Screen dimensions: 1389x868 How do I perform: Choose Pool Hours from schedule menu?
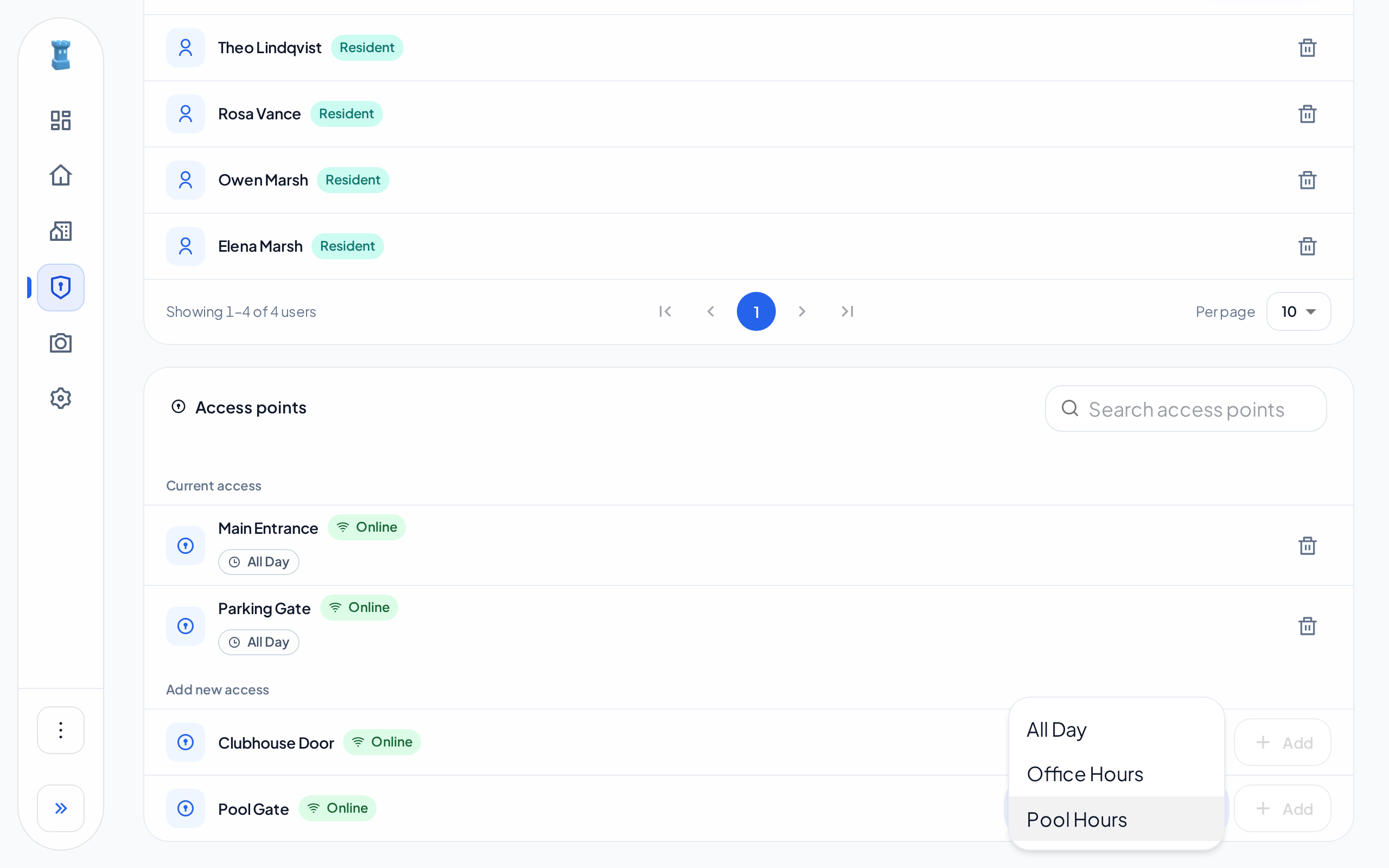[x=1117, y=819]
